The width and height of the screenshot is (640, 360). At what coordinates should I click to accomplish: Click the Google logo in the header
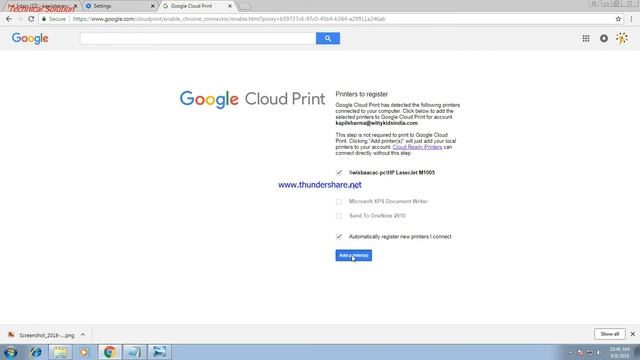(30, 38)
